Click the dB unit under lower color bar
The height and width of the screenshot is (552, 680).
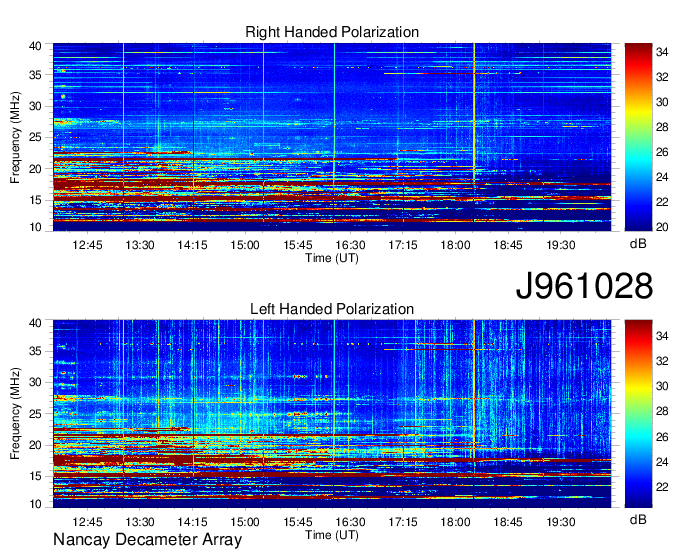click(638, 520)
